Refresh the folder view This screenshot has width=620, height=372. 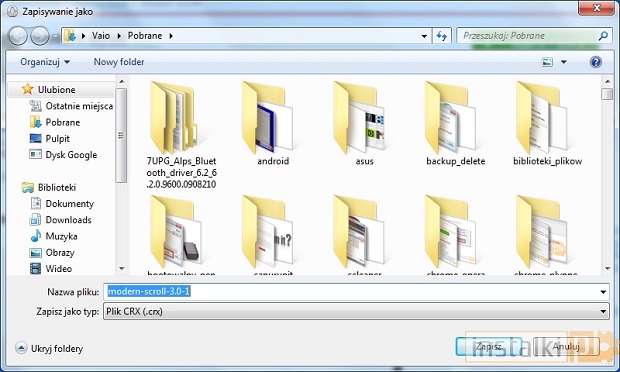coord(442,36)
